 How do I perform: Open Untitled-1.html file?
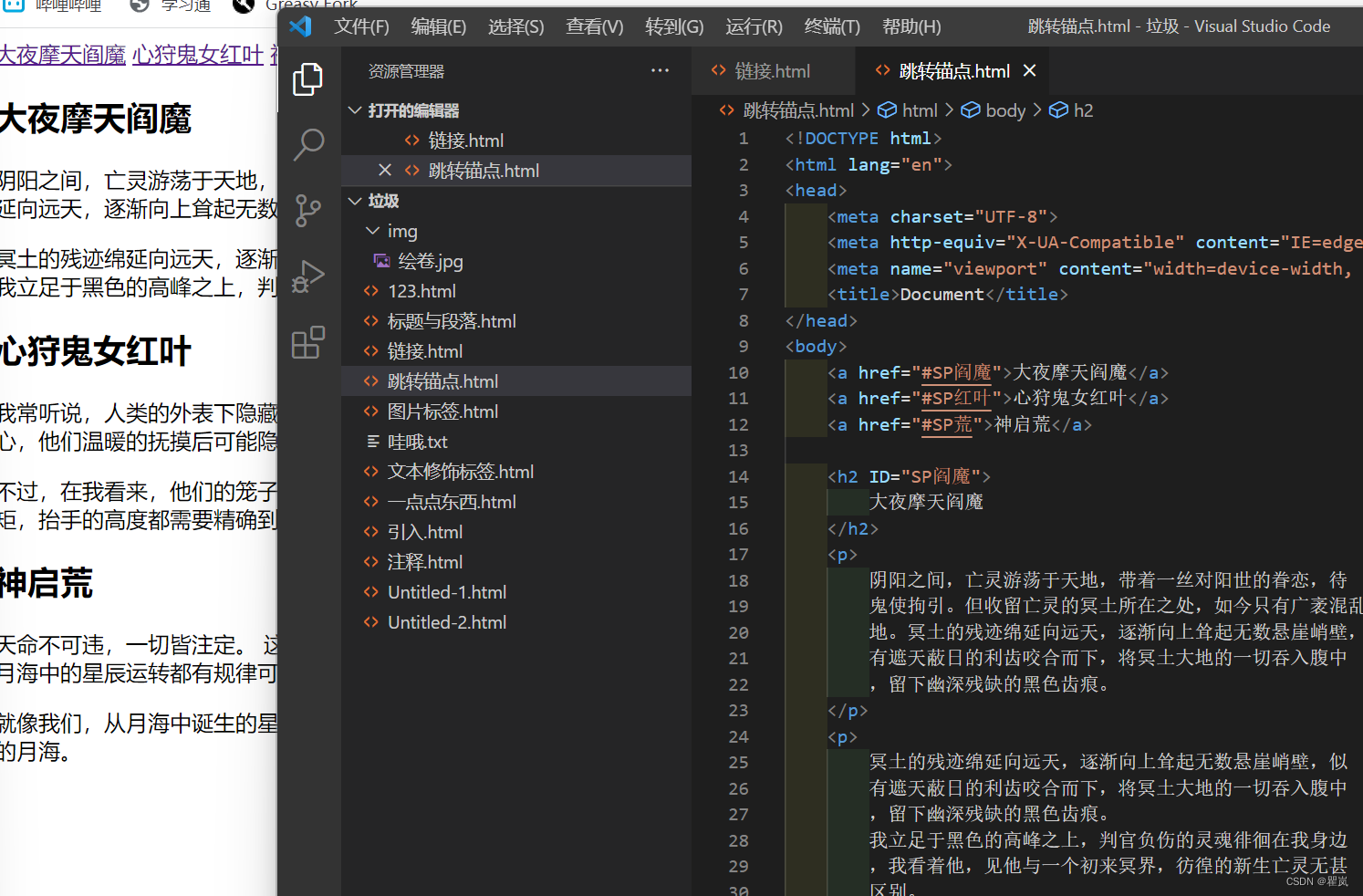pyautogui.click(x=516, y=592)
